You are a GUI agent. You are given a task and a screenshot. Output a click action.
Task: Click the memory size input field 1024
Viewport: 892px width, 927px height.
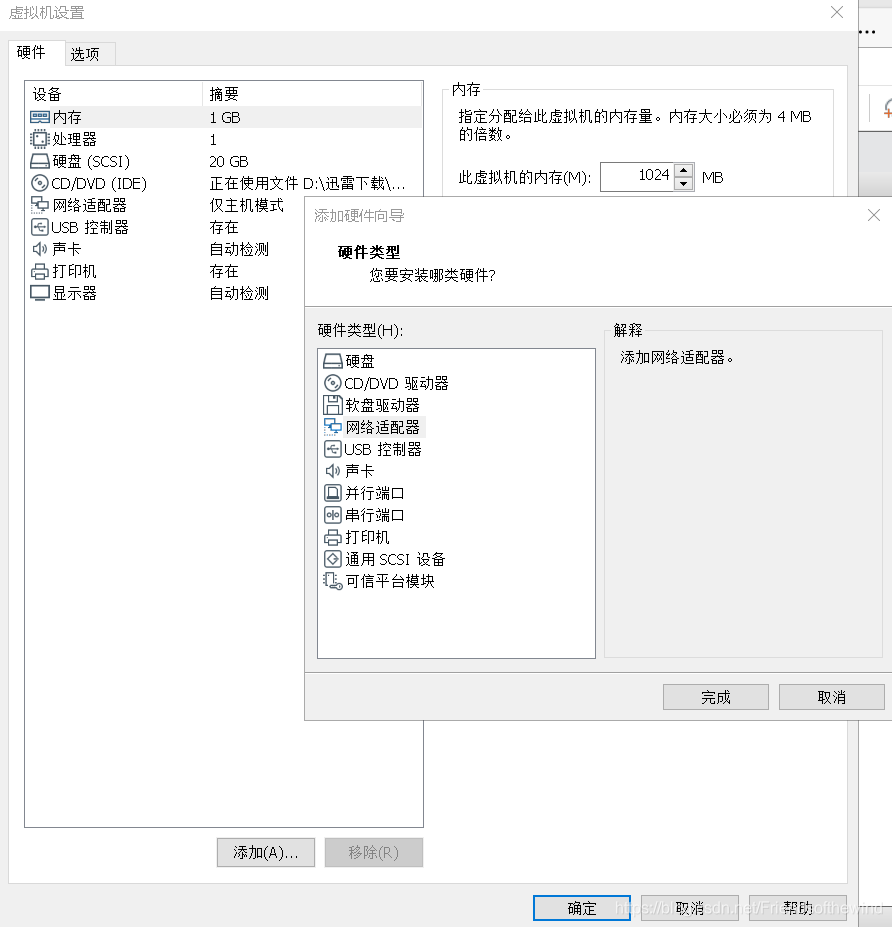coord(637,177)
